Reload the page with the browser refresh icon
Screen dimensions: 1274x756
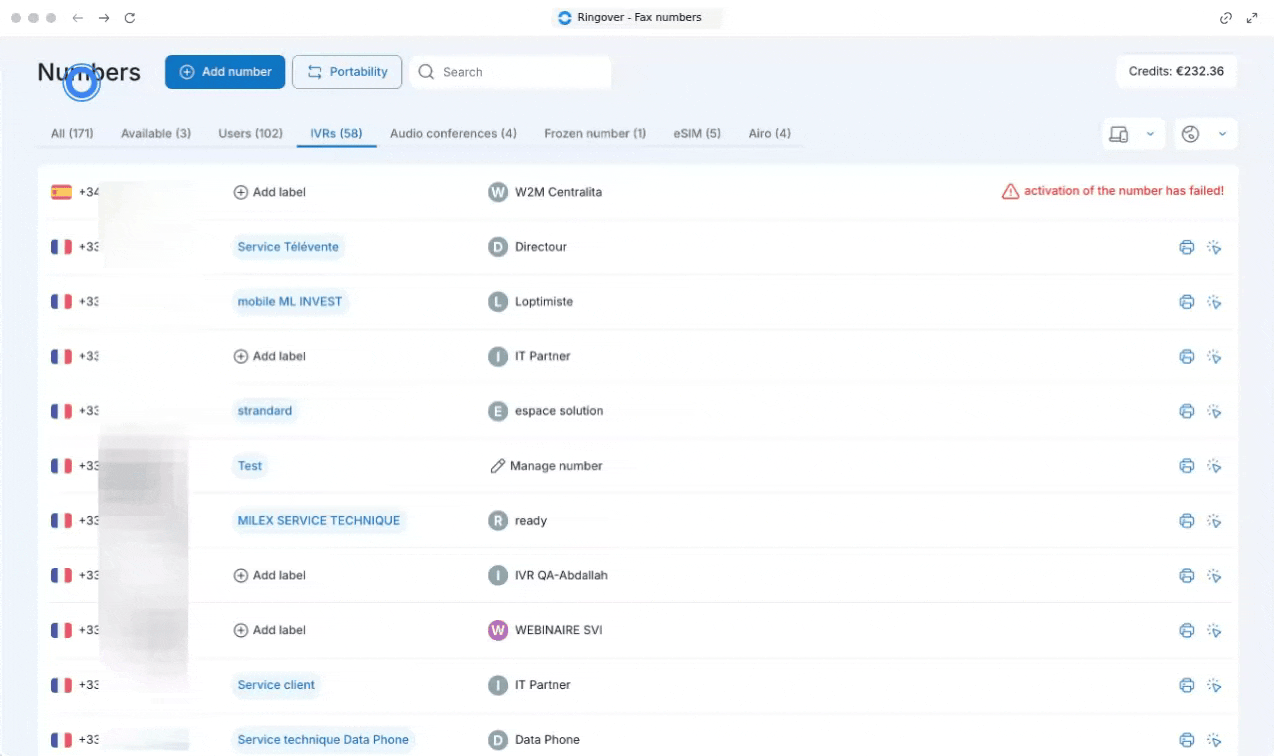[130, 18]
